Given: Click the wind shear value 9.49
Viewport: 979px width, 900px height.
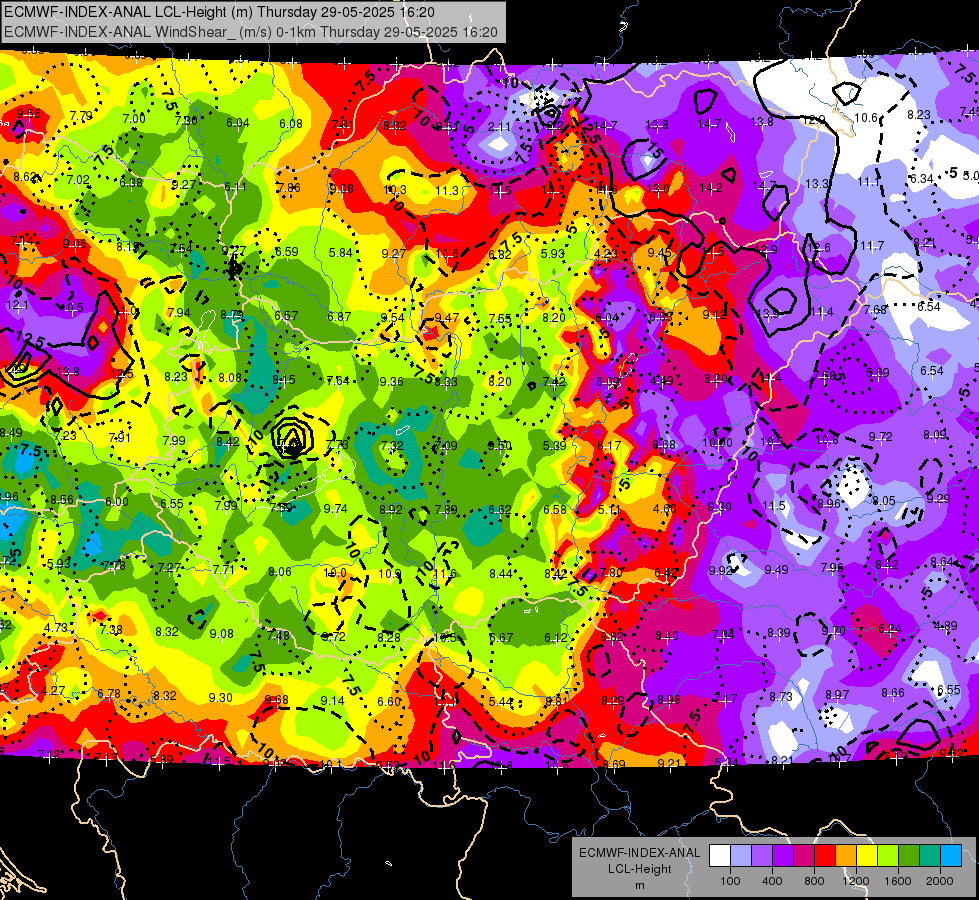Looking at the screenshot, I should point(776,570).
